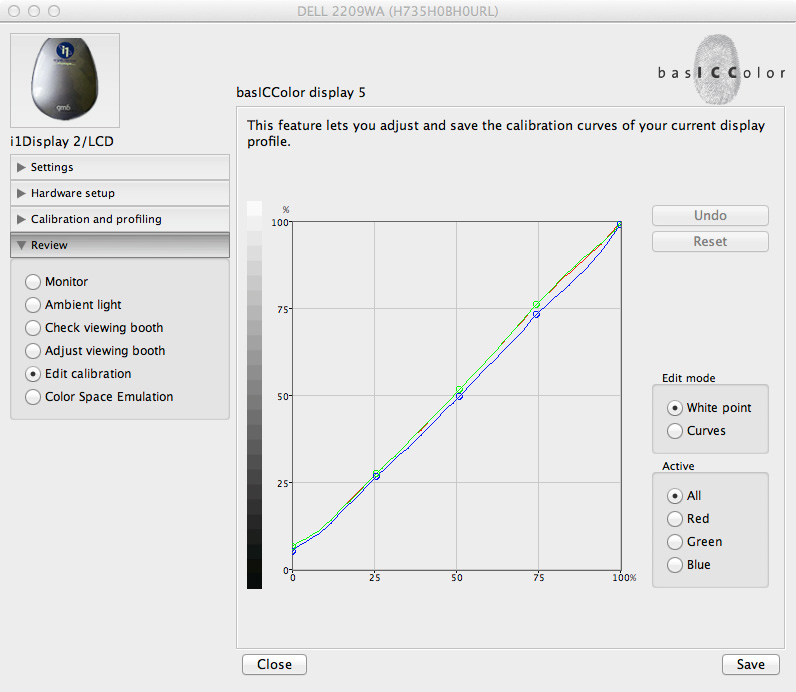Click the grayscale gradient strip
This screenshot has width=796, height=692.
254,395
